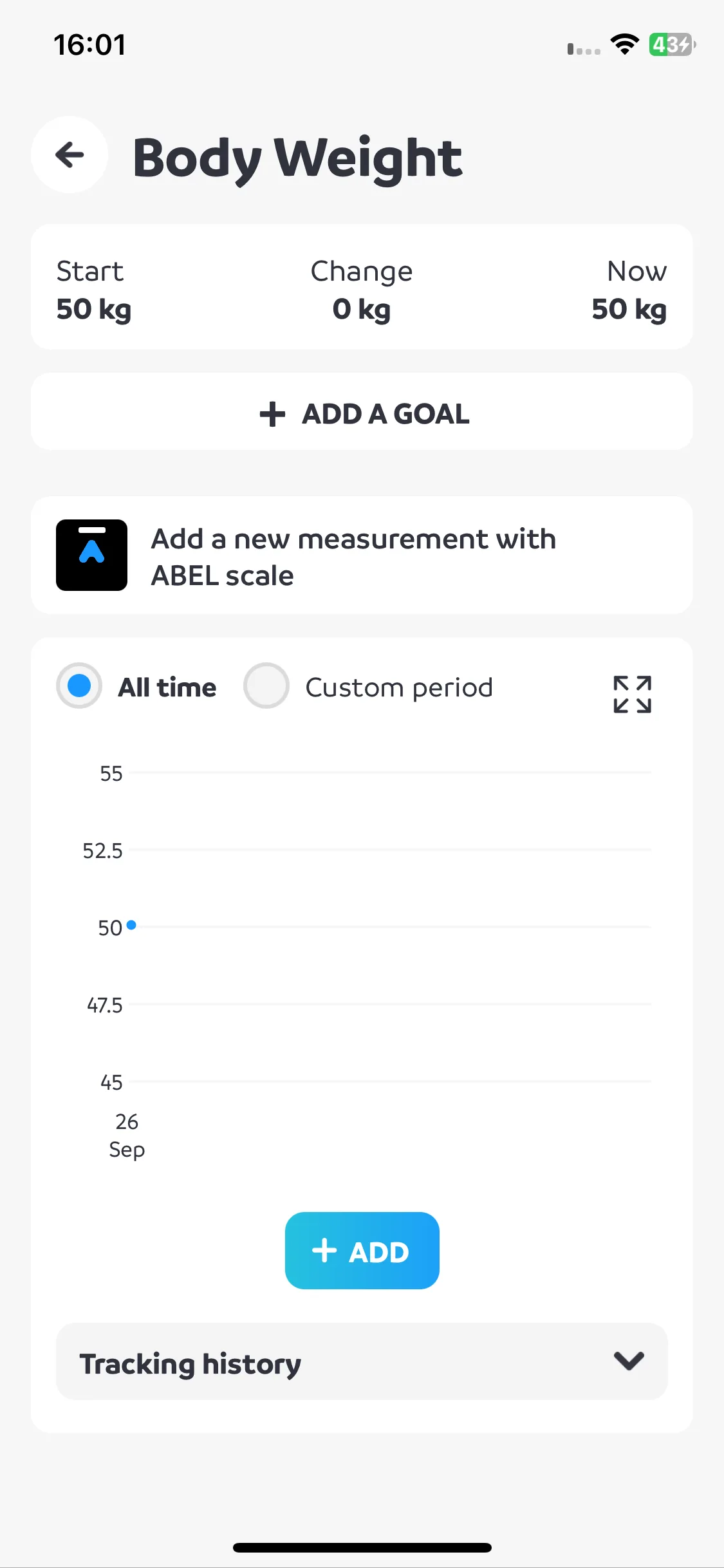
Task: Open Tracking history by its title
Action: 190,1364
